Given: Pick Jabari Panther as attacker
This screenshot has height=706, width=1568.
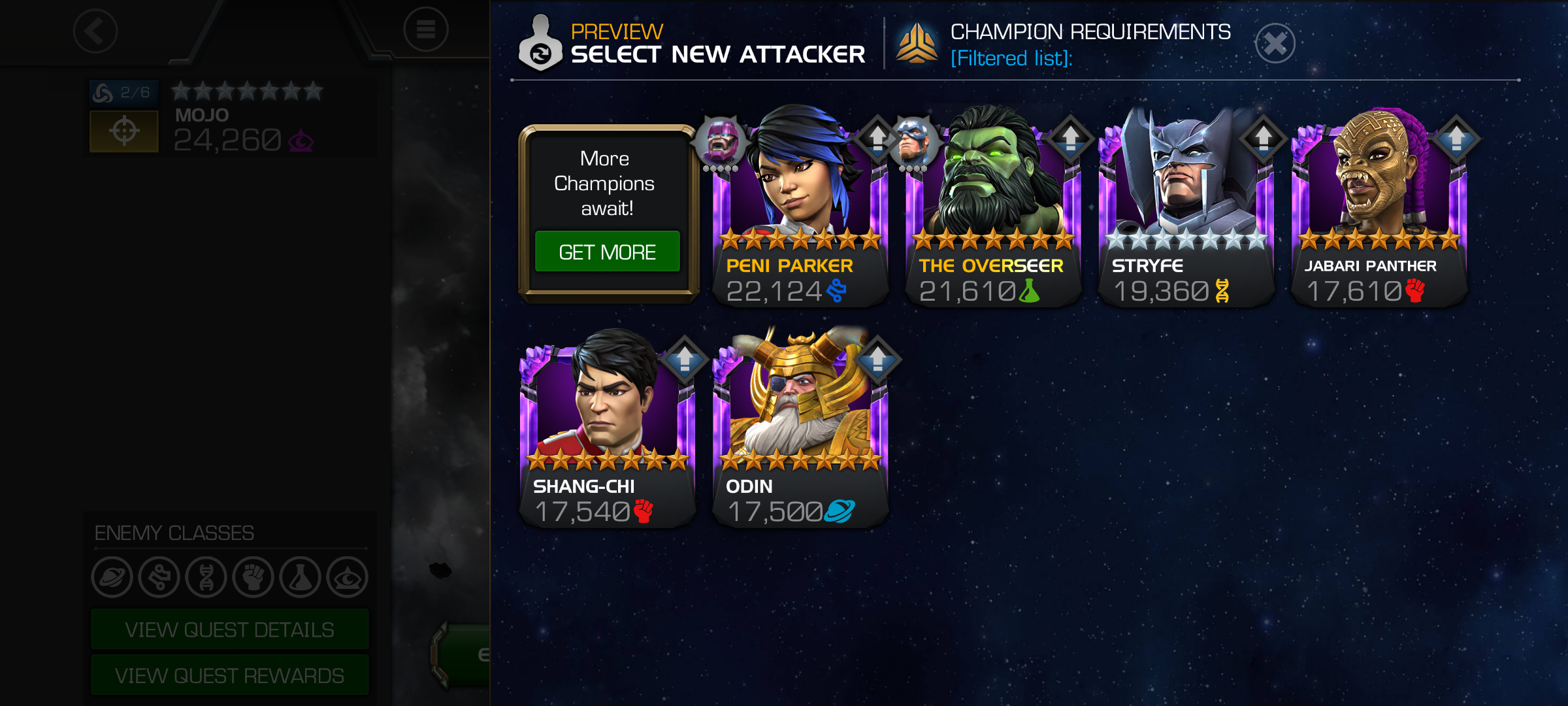Looking at the screenshot, I should [x=1379, y=208].
